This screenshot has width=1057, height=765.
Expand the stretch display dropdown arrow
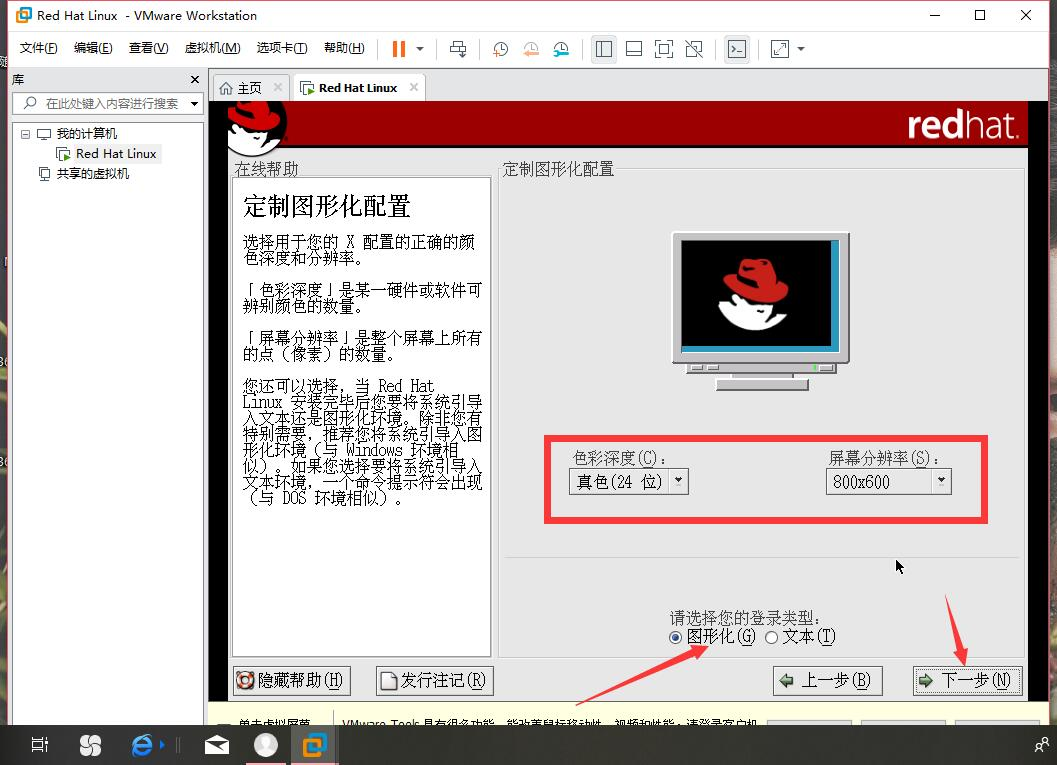[x=801, y=49]
